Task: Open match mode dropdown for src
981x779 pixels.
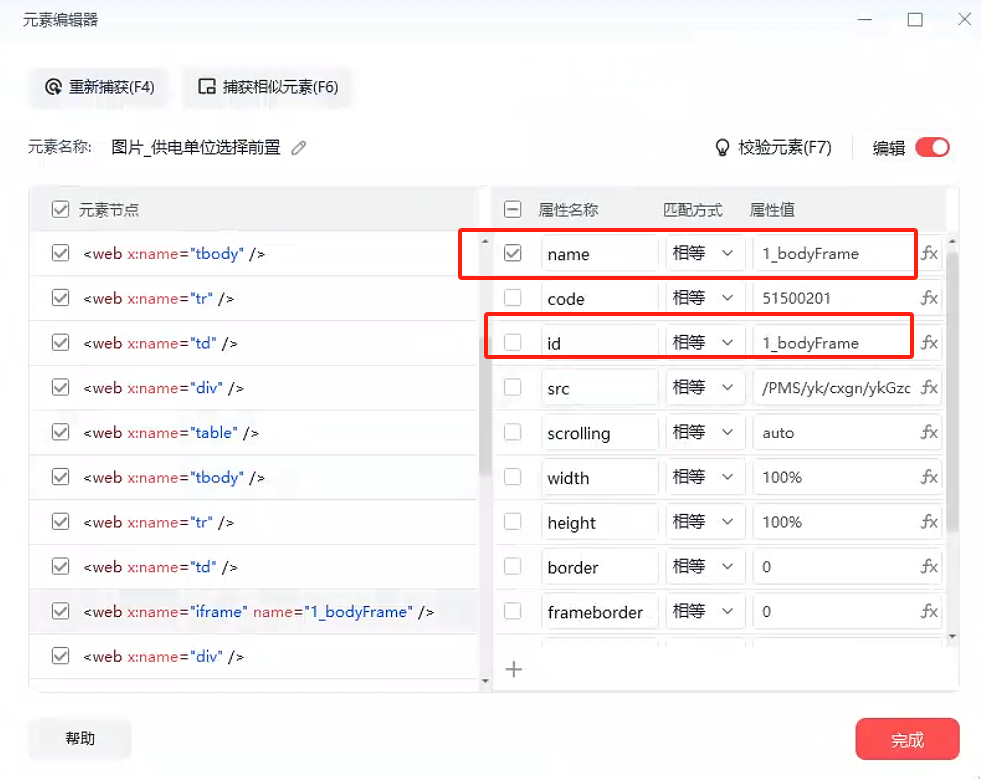Action: point(705,388)
